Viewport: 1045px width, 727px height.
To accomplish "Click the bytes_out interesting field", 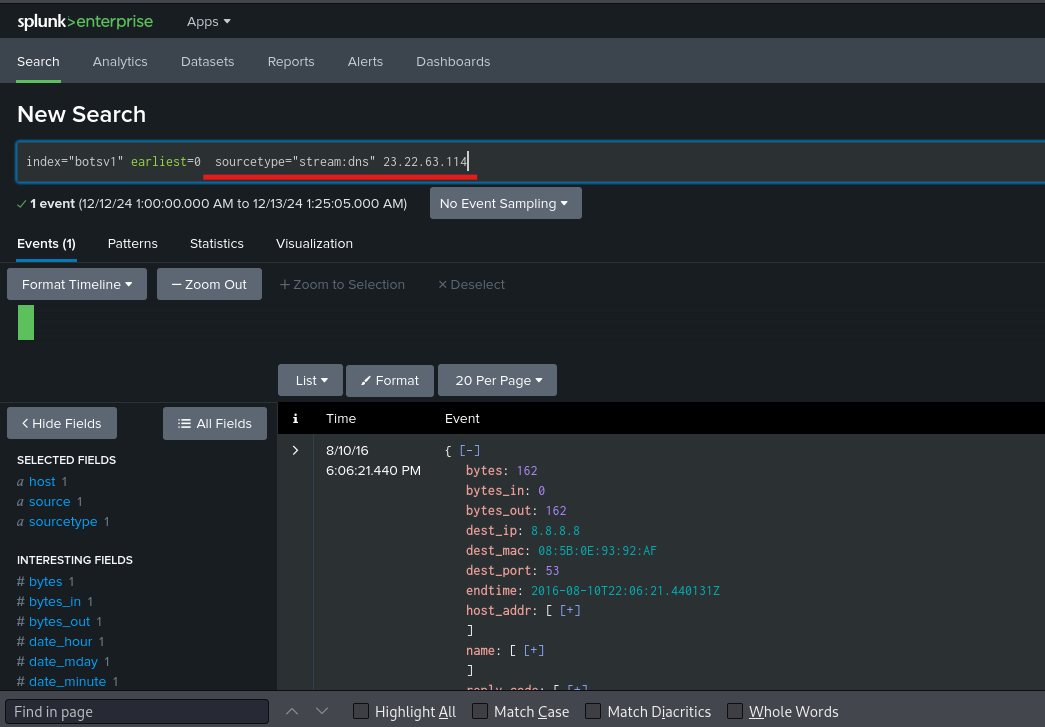I will tap(59, 622).
